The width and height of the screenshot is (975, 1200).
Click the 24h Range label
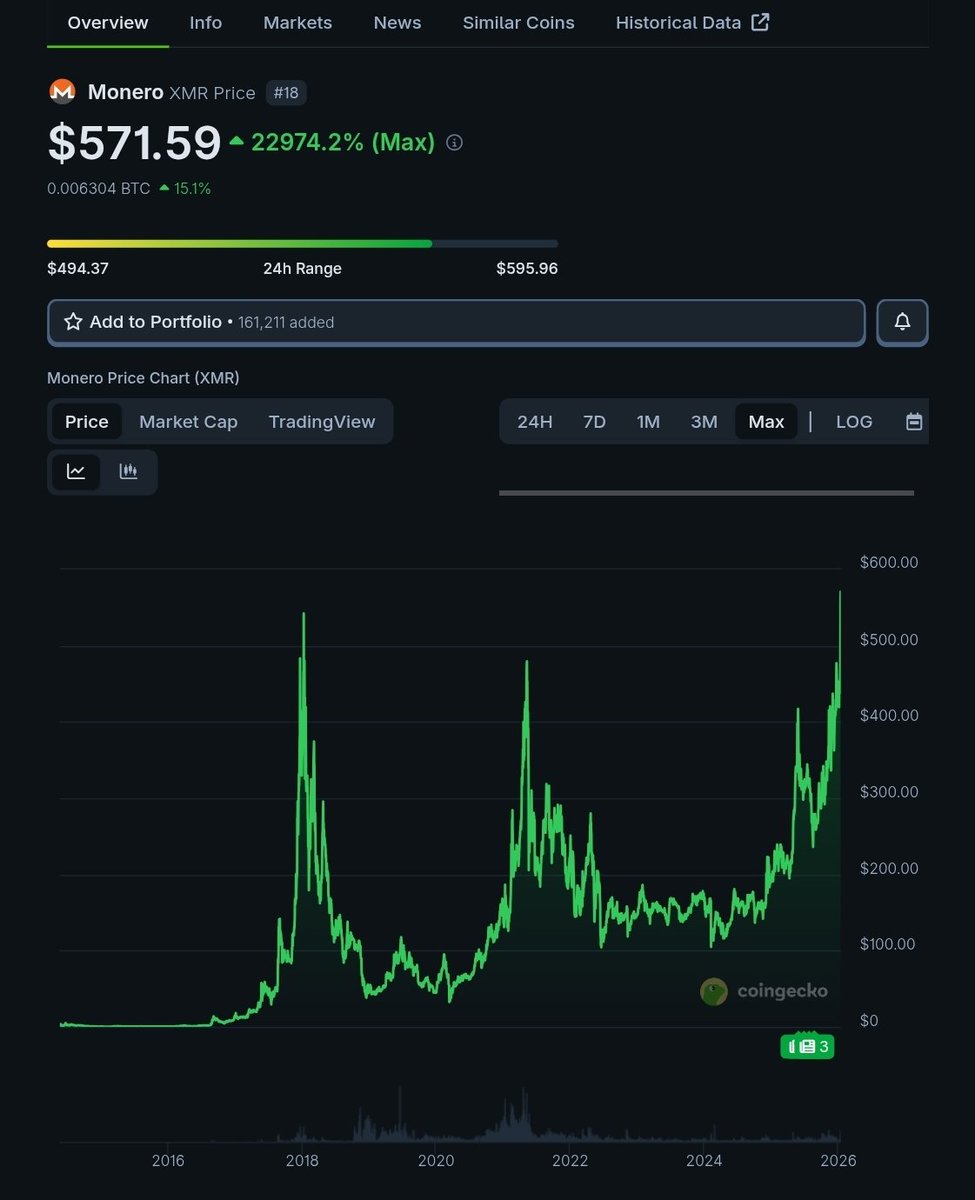tap(302, 268)
